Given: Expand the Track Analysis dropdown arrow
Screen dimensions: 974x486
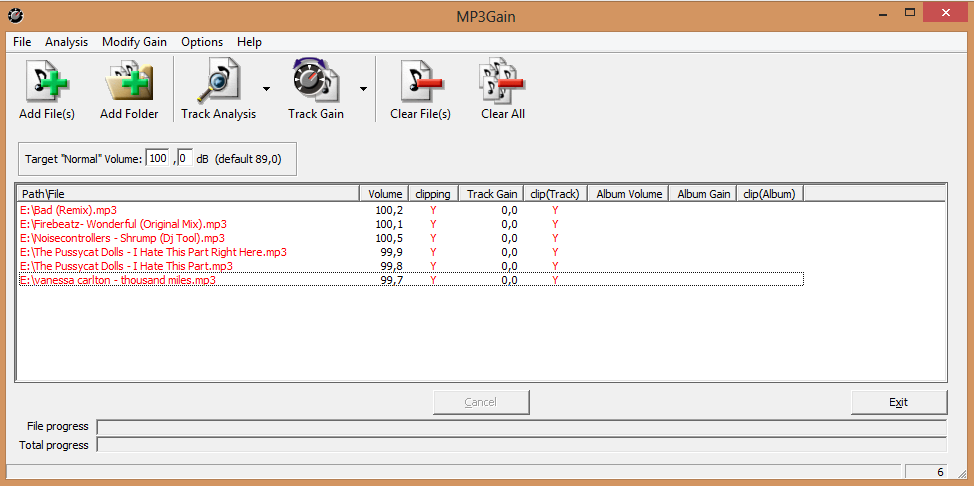Looking at the screenshot, I should 266,89.
